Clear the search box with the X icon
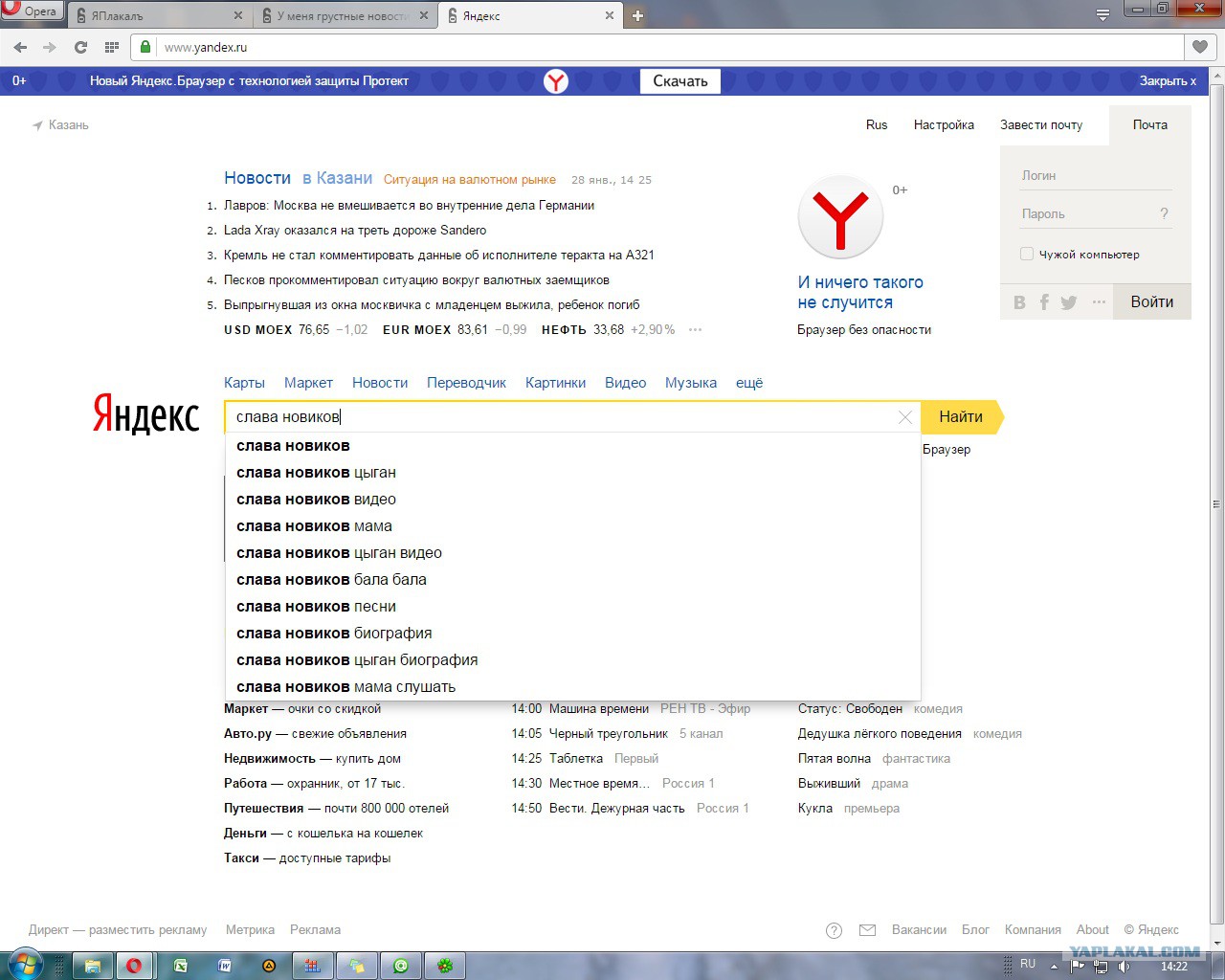 coord(905,417)
